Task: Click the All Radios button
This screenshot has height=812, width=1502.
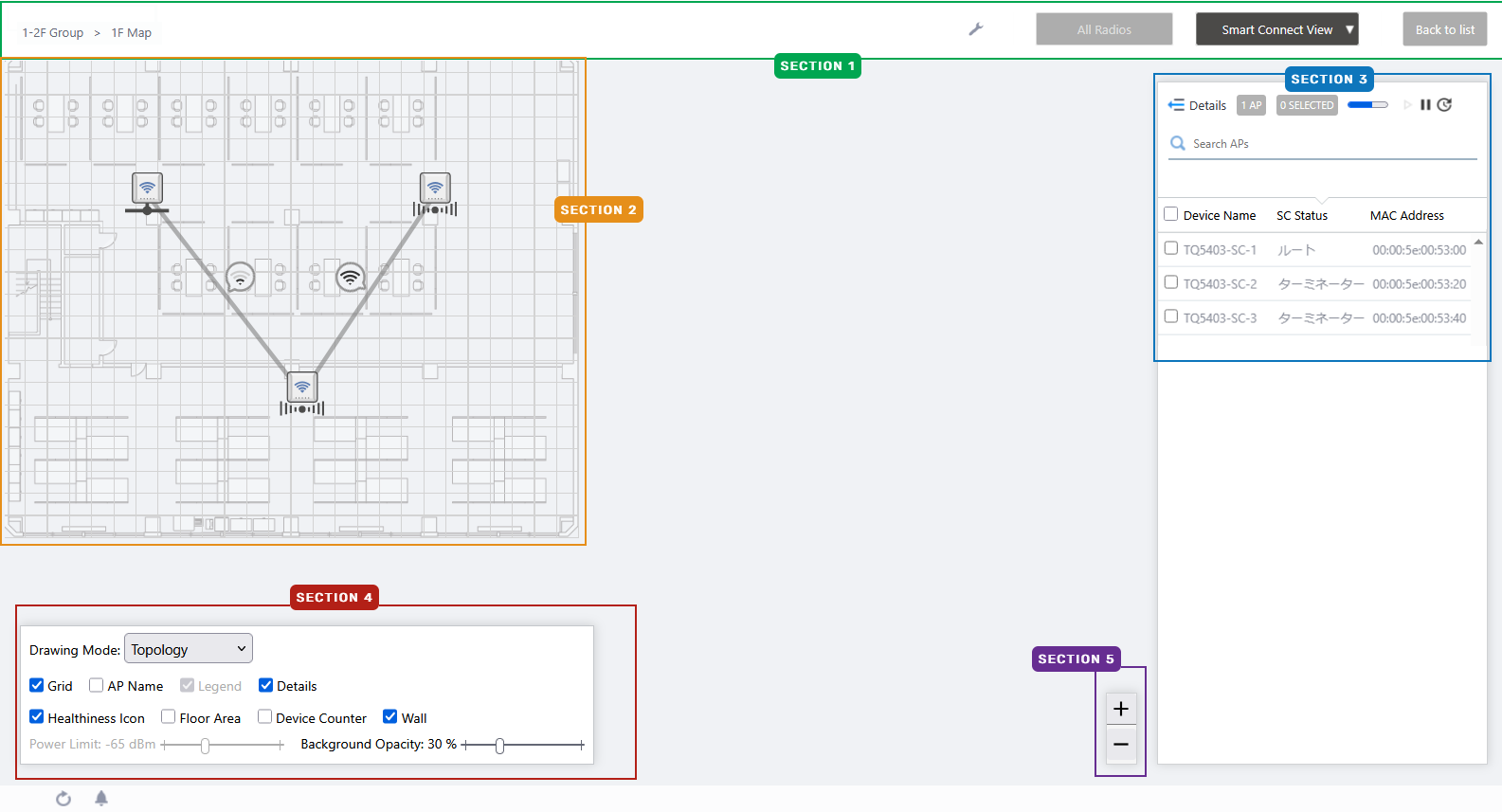Action: click(1104, 29)
